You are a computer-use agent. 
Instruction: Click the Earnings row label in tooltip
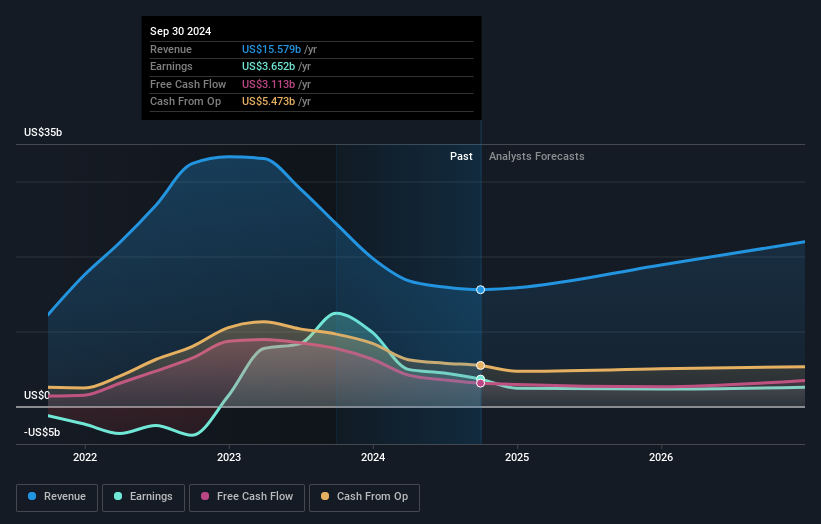[x=171, y=66]
